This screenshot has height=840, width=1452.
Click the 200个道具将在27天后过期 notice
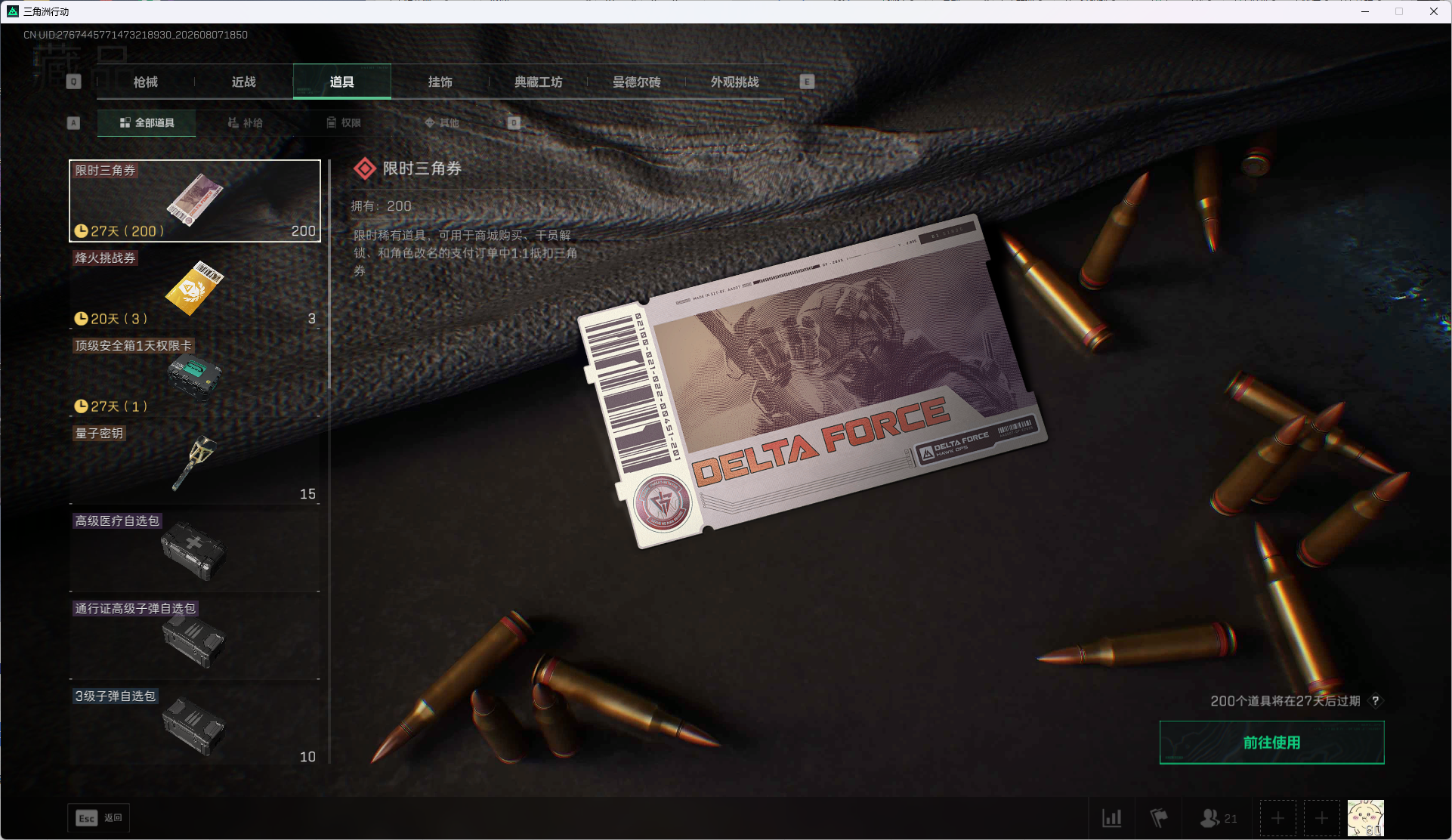(x=1285, y=701)
